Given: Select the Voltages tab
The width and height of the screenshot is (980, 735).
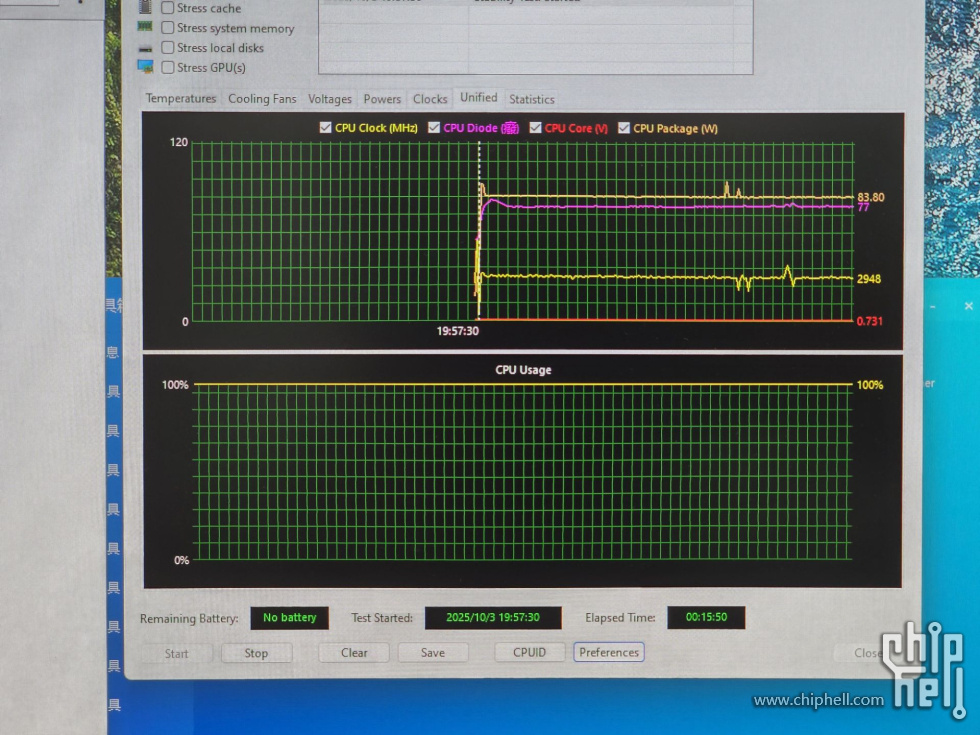Looking at the screenshot, I should (330, 99).
